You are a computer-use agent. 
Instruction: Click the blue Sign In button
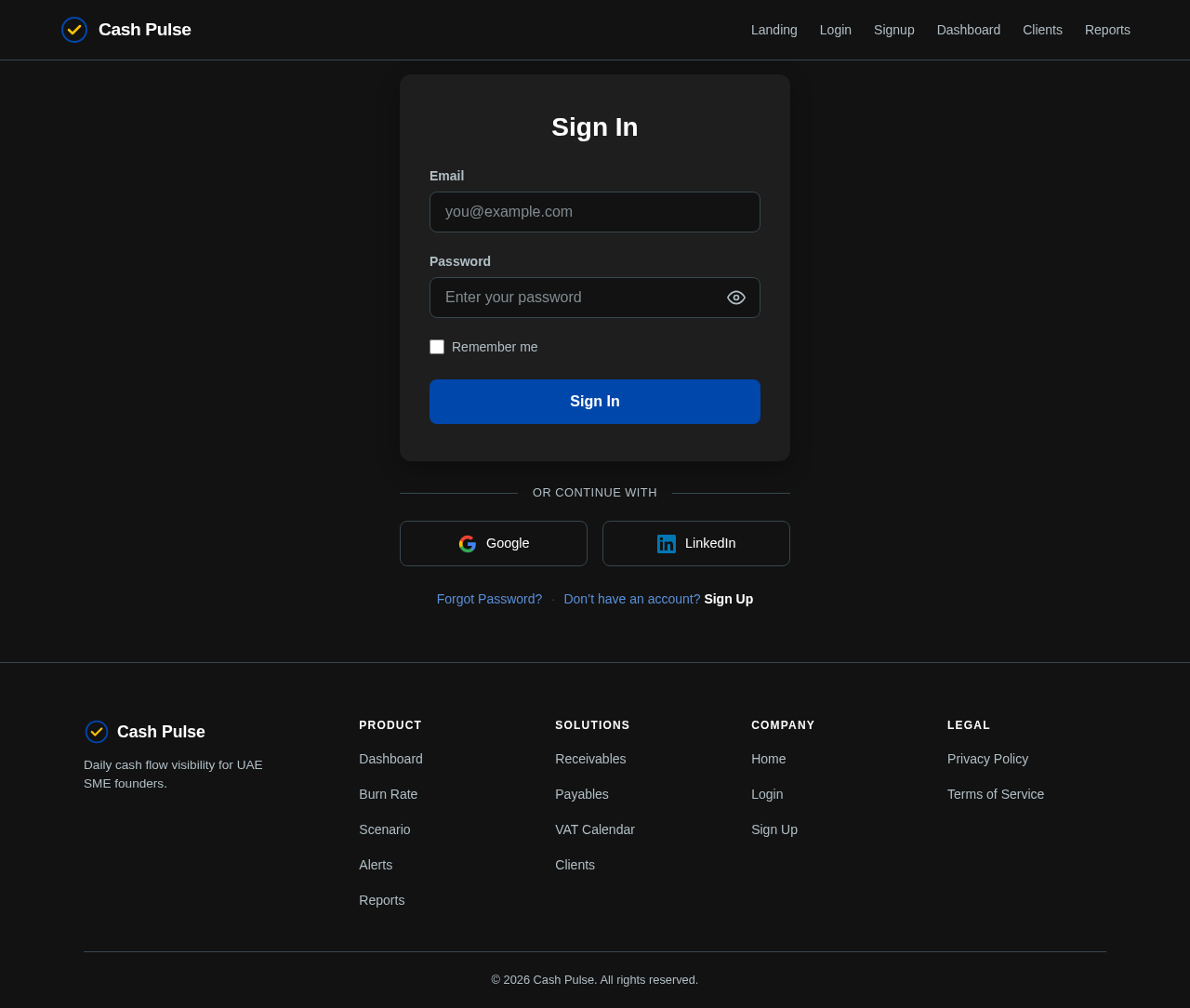(x=595, y=402)
